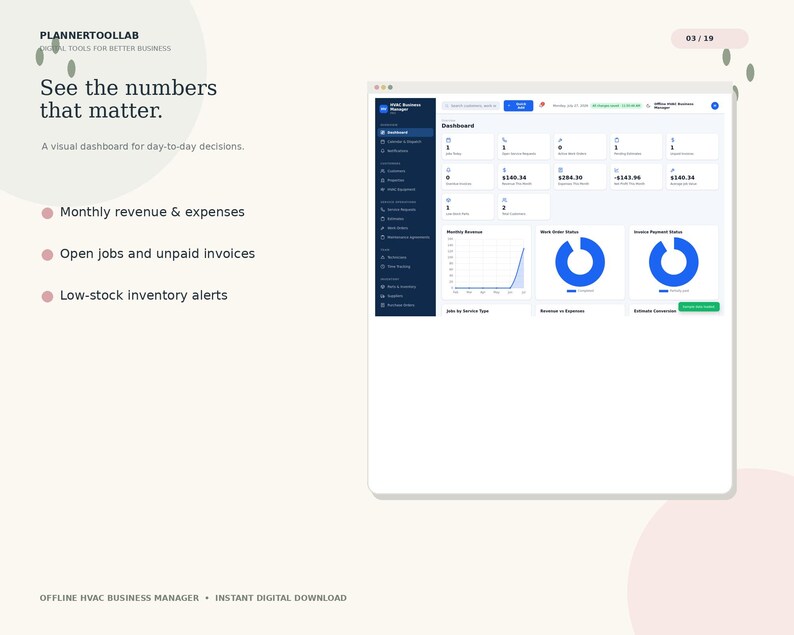
Task: Click the -$143.96 net profit value
Action: click(627, 178)
